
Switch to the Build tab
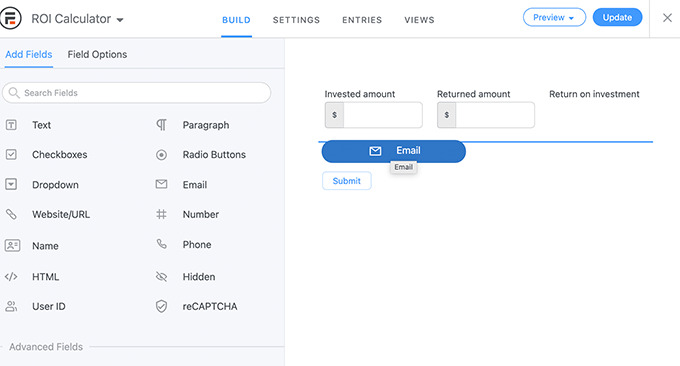pos(236,20)
